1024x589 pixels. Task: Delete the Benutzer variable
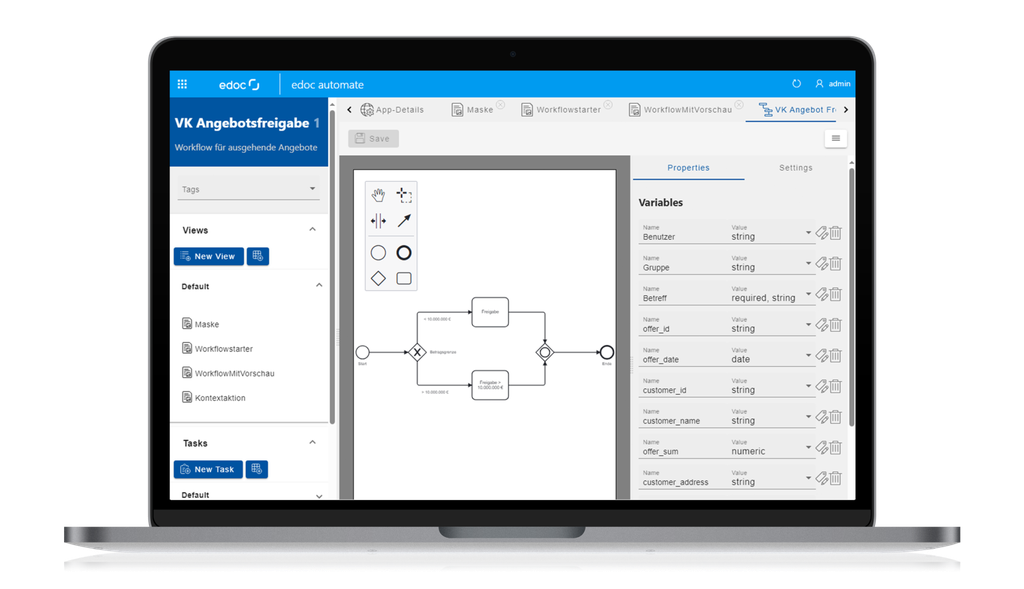coord(835,233)
